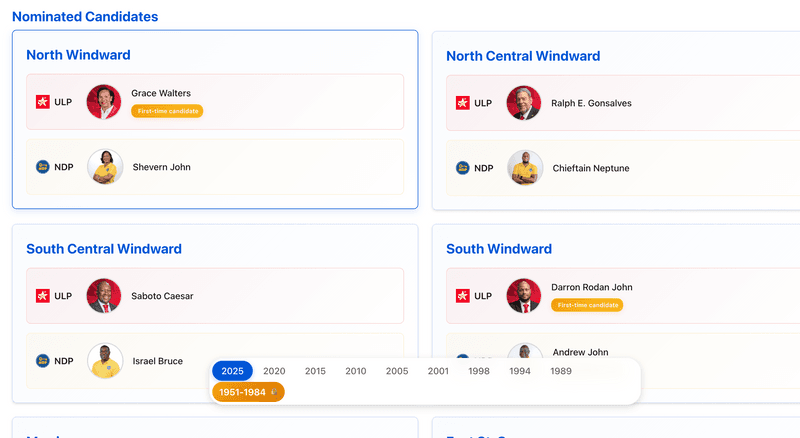Viewport: 800px width, 438px height.
Task: Click the ULP logo beside Saboto Caesar
Action: click(43, 296)
